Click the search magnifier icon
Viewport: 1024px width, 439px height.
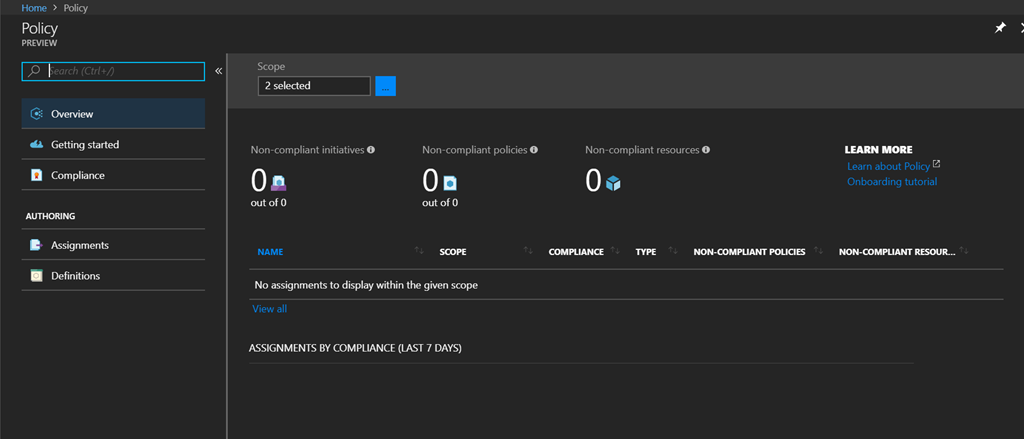(34, 71)
